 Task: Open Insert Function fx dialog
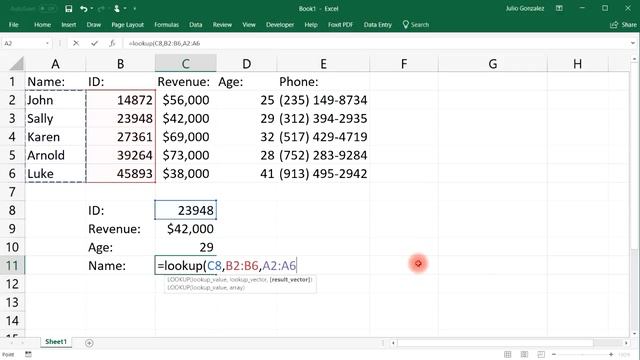(112, 43)
